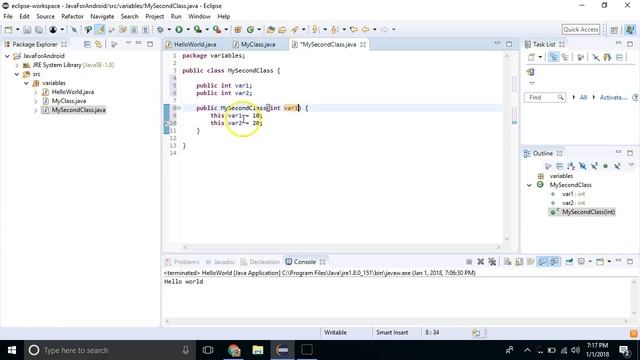Click the Activate... link in Task List
The height and width of the screenshot is (360, 640).
coord(613,98)
